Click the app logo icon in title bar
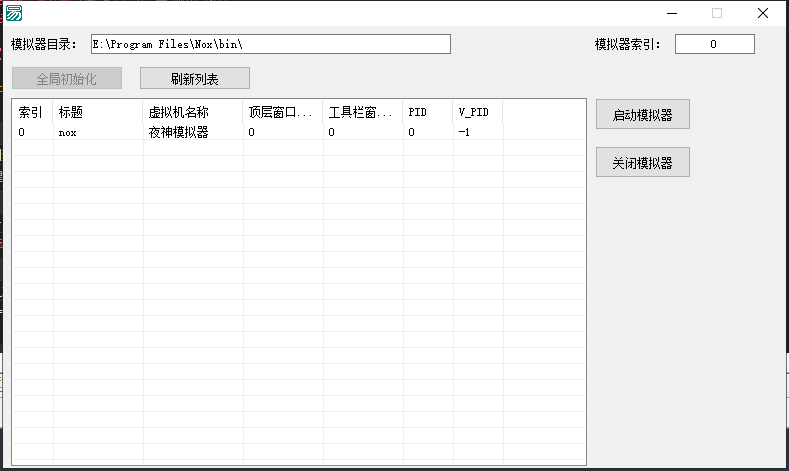Viewport: 789px width, 471px height. coord(14,13)
